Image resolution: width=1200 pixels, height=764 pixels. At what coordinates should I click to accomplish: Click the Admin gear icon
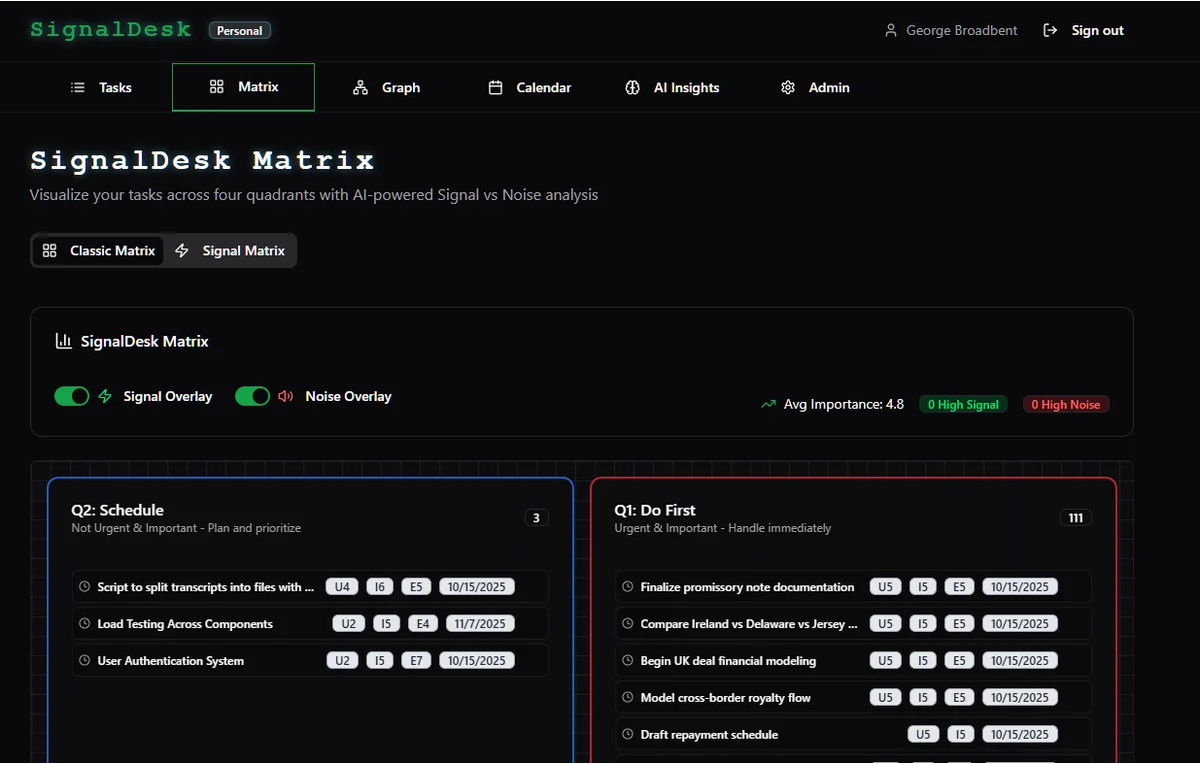point(788,88)
